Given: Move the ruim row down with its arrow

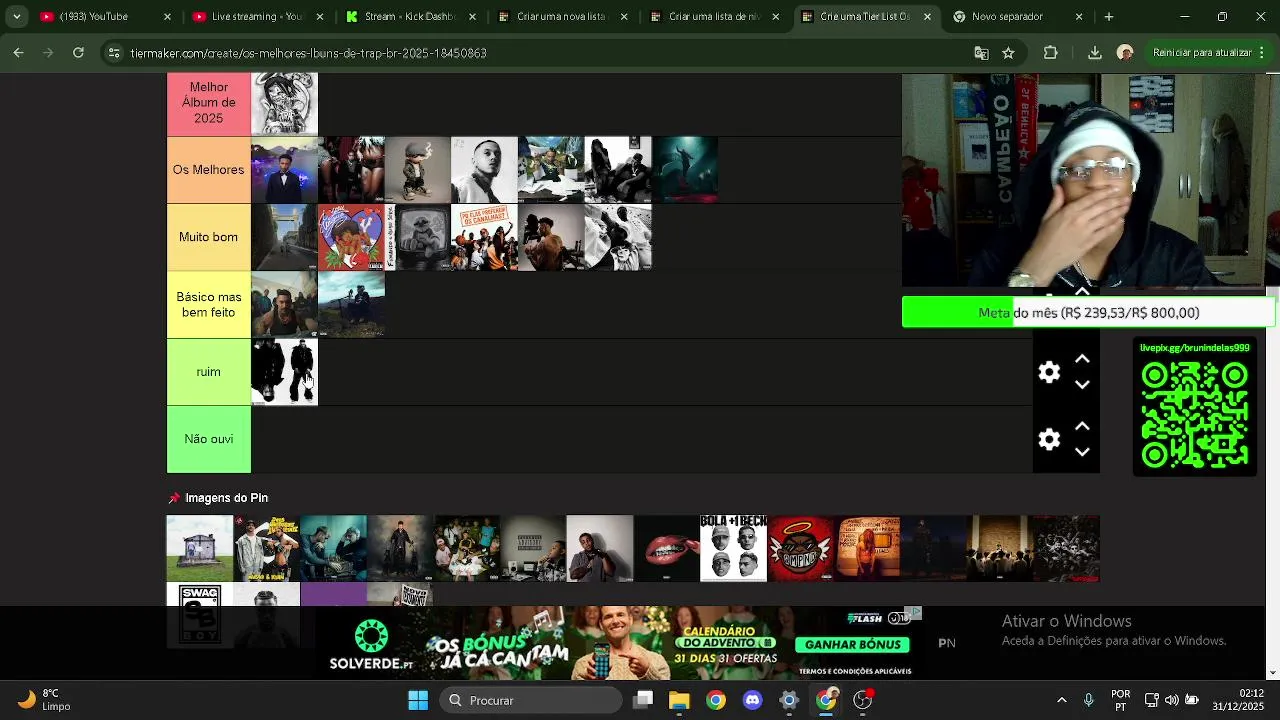Looking at the screenshot, I should (1082, 385).
